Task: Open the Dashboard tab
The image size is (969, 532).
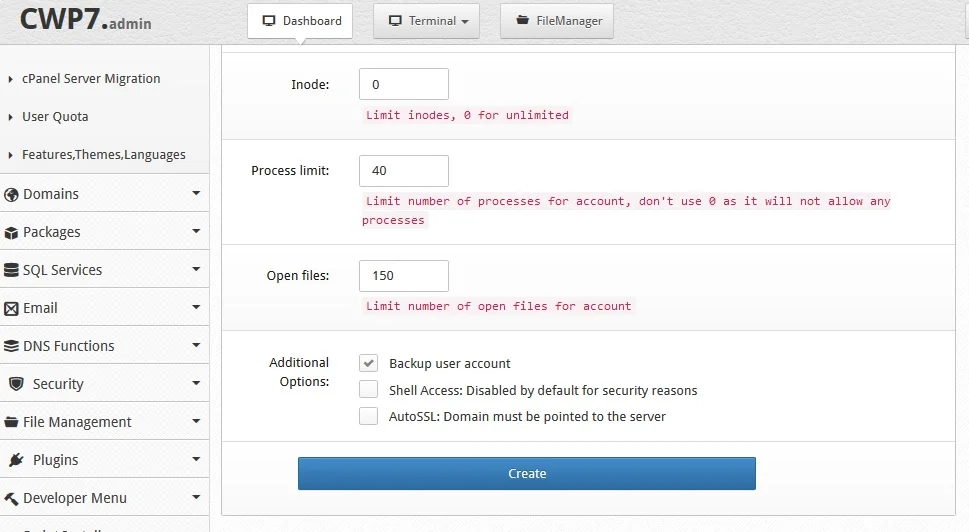Action: pos(300,21)
